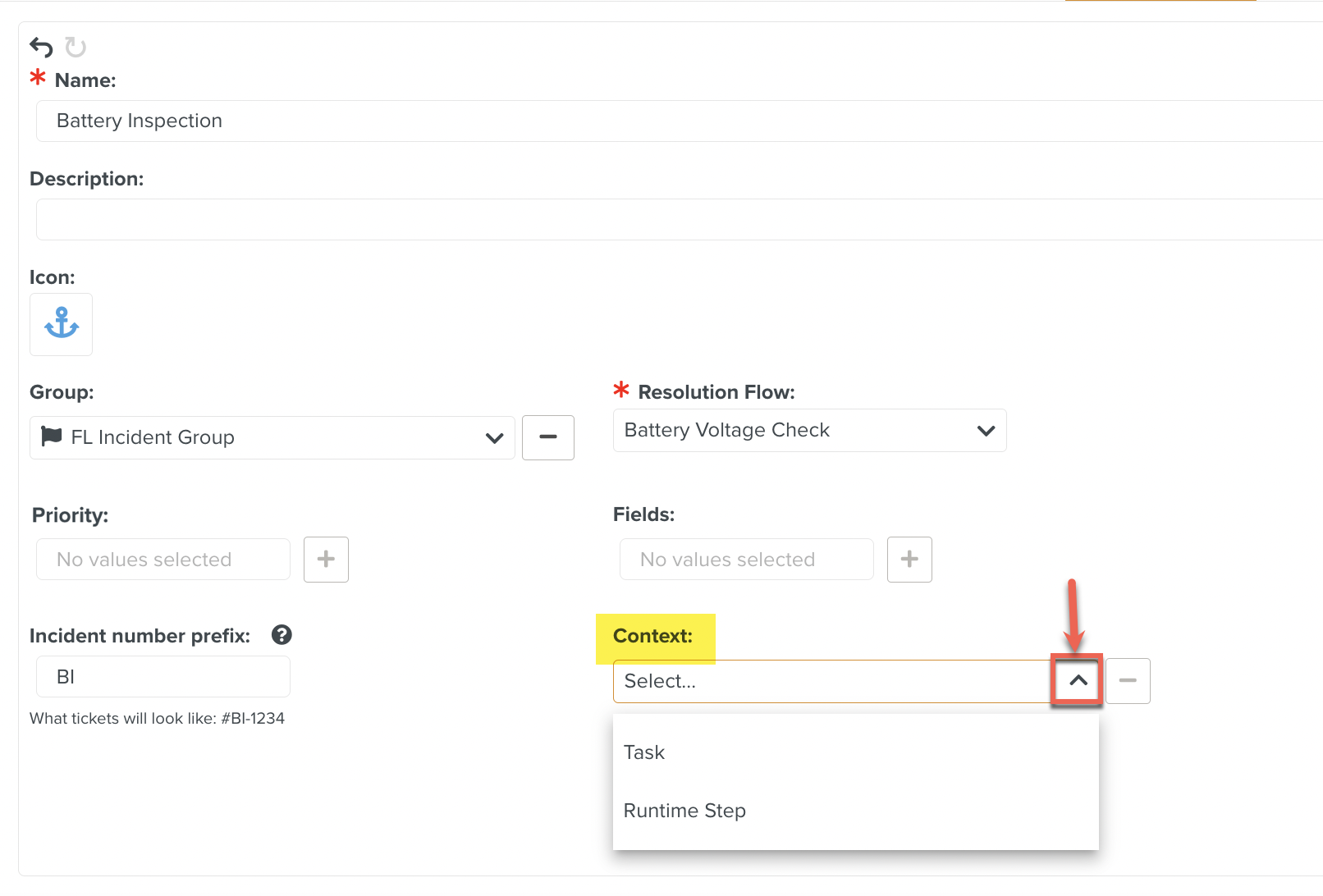Click the Fields 'No values selected' box
1323x896 pixels.
click(746, 560)
